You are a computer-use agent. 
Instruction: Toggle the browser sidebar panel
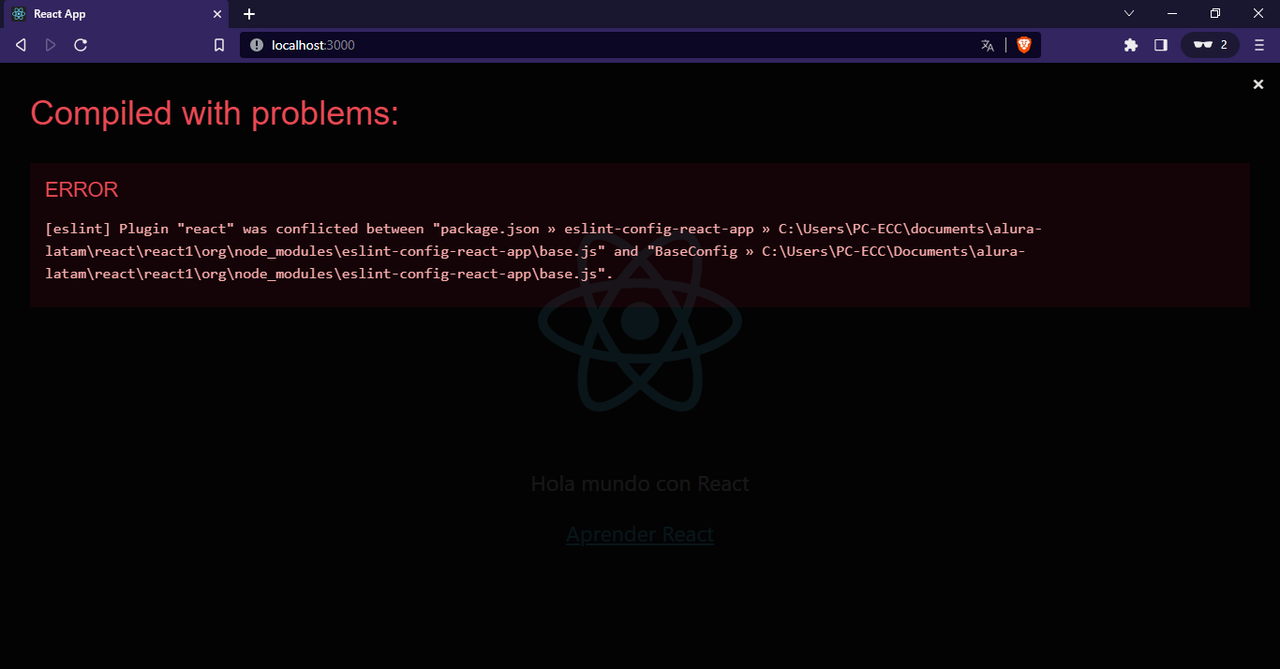pyautogui.click(x=1161, y=45)
